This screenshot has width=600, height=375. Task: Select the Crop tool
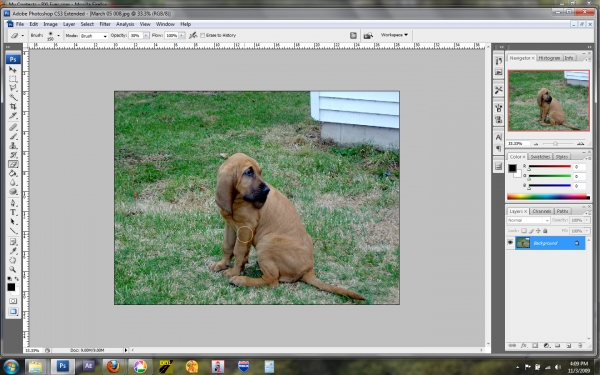click(13, 107)
